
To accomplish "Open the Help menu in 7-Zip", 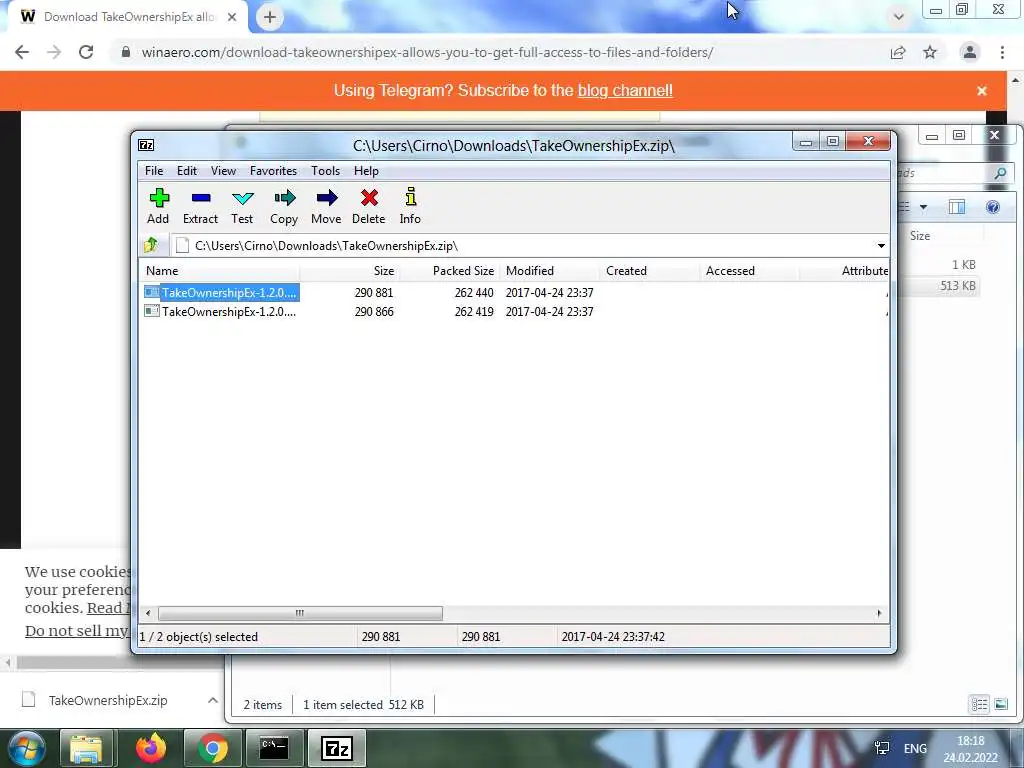I will coord(366,170).
